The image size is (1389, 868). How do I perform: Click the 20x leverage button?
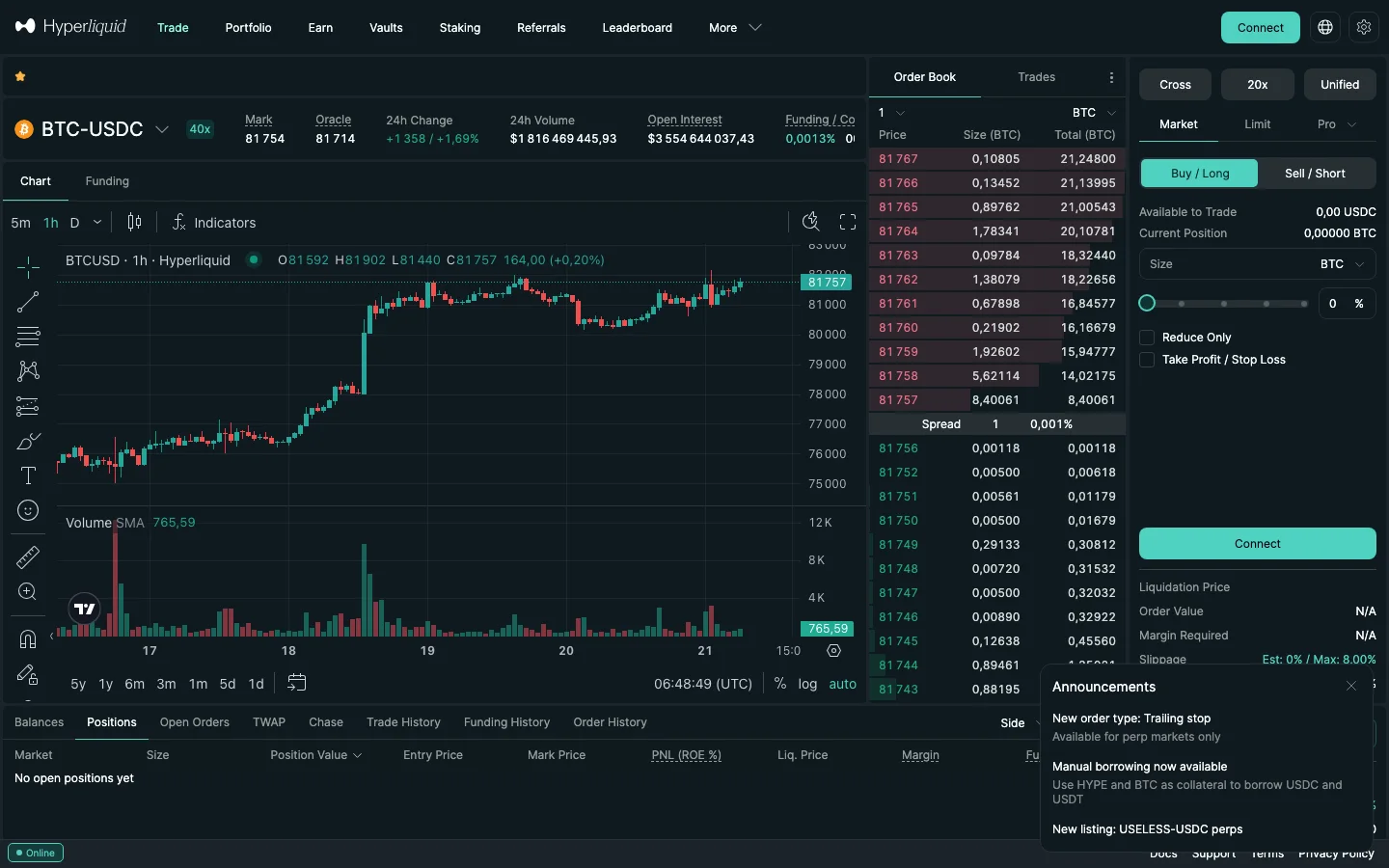[1257, 85]
